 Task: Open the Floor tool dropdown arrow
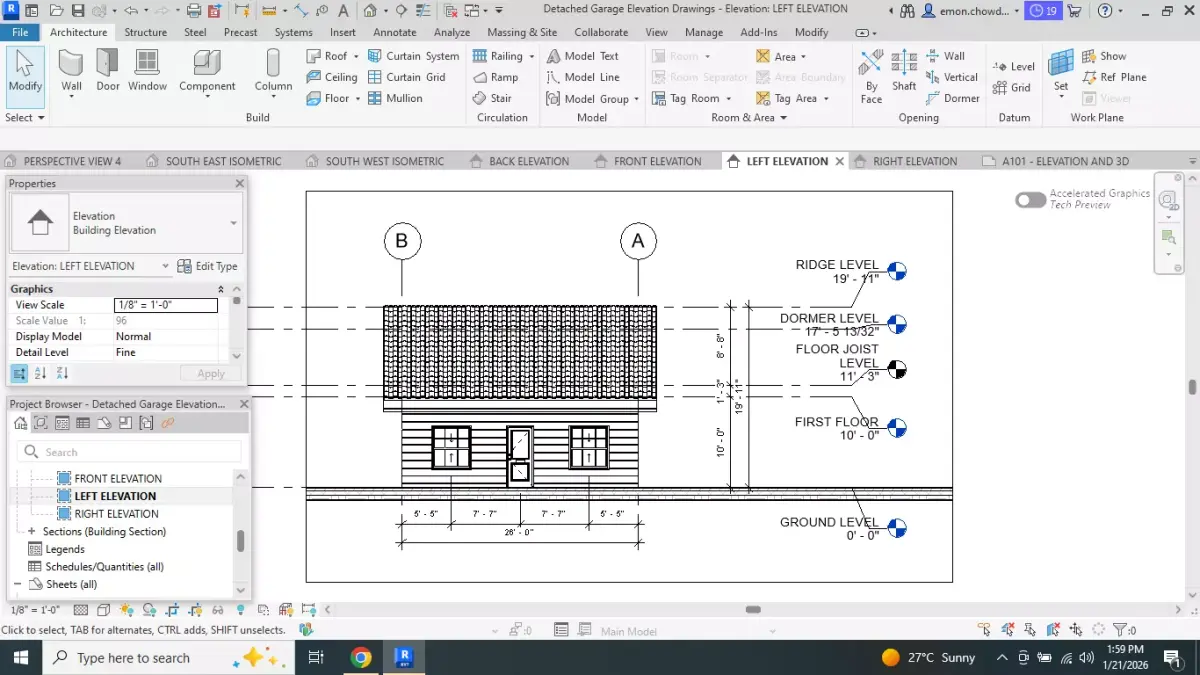(358, 98)
